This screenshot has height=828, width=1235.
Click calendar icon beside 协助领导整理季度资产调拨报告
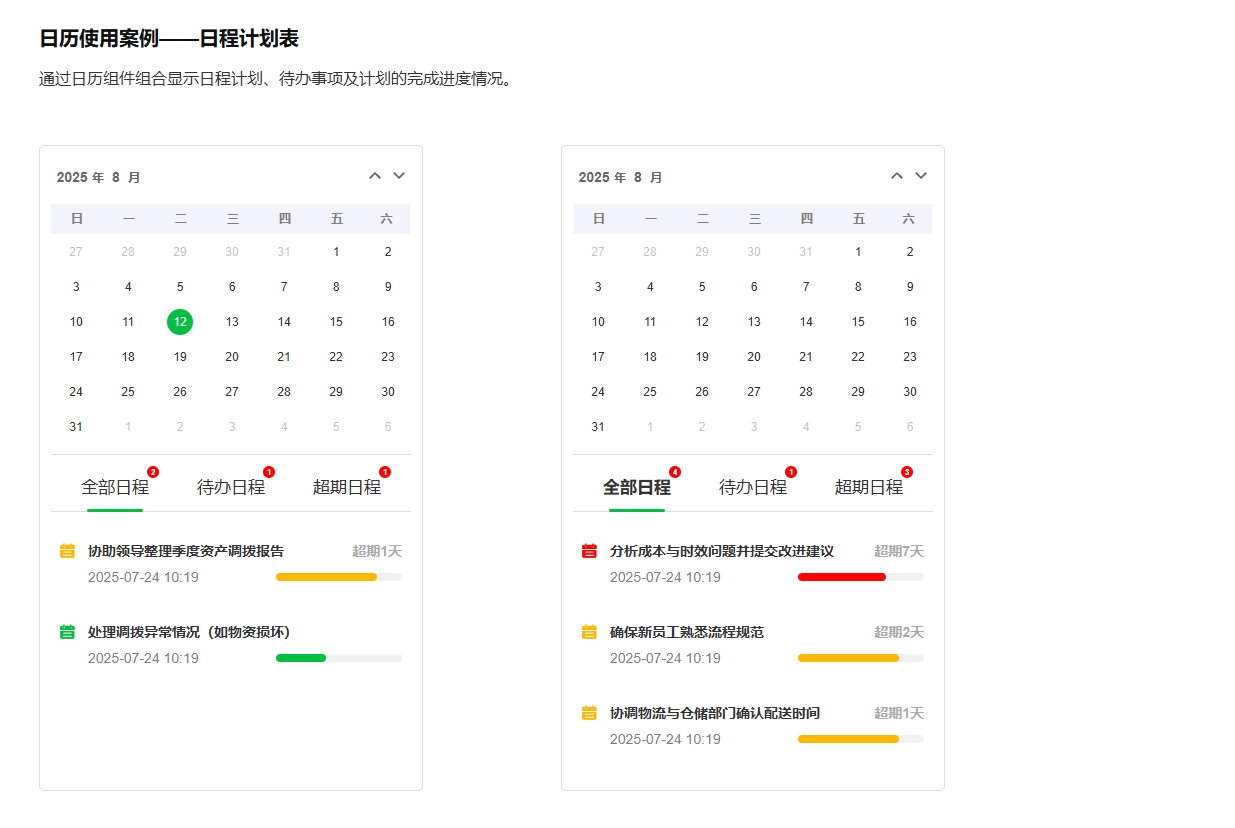coord(67,551)
